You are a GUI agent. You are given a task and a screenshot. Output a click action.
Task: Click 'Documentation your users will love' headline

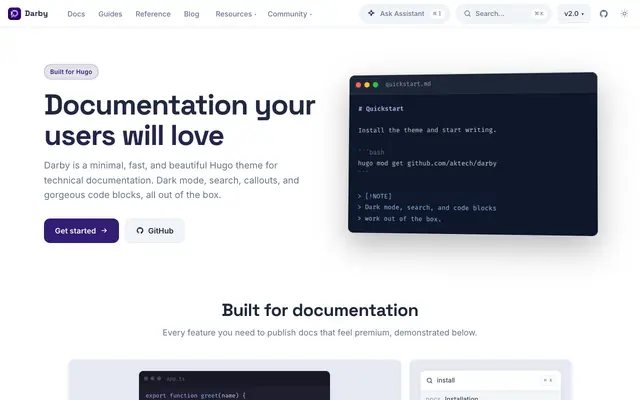coord(180,120)
